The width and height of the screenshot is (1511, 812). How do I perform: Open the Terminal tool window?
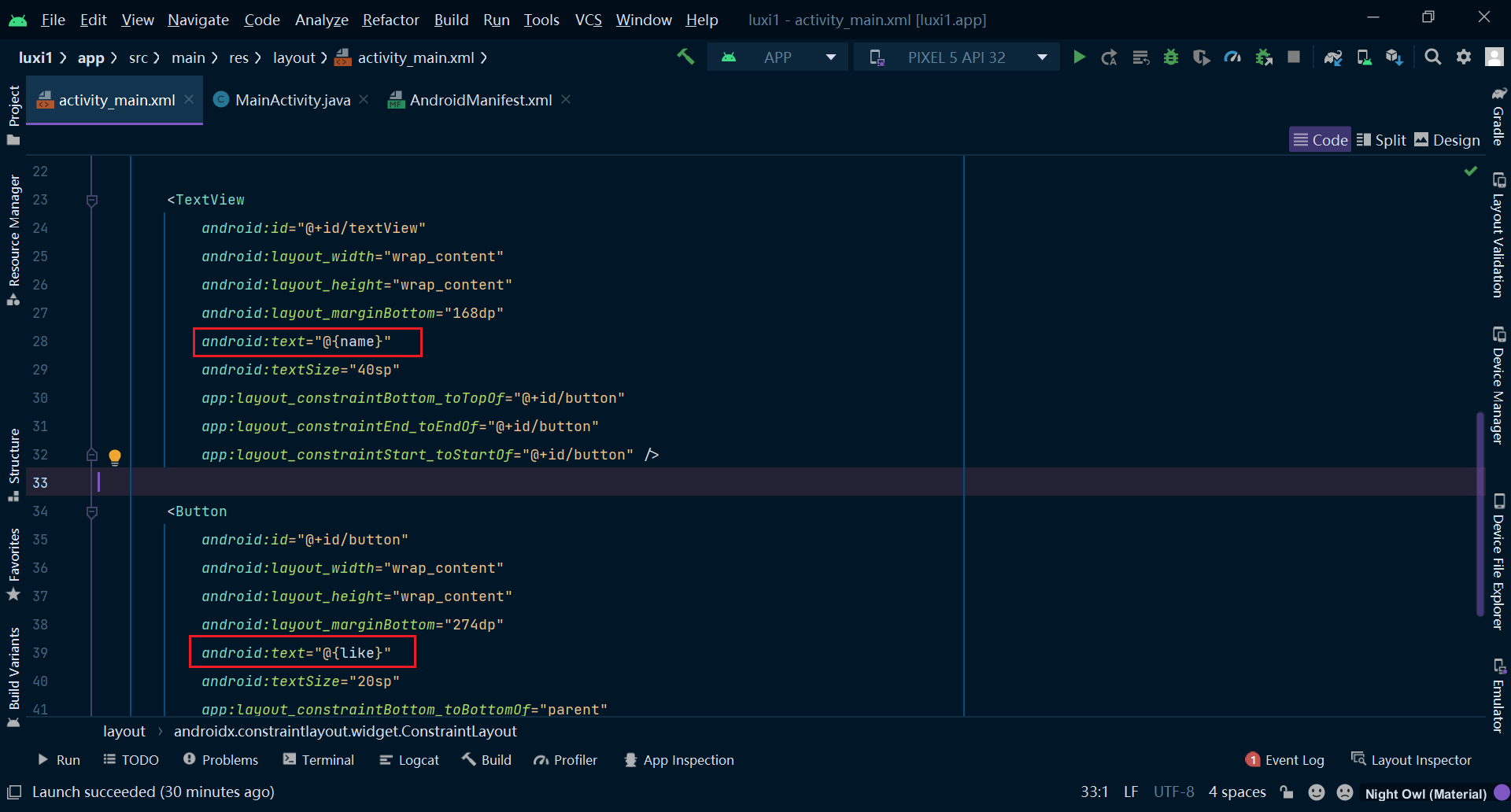coord(319,760)
